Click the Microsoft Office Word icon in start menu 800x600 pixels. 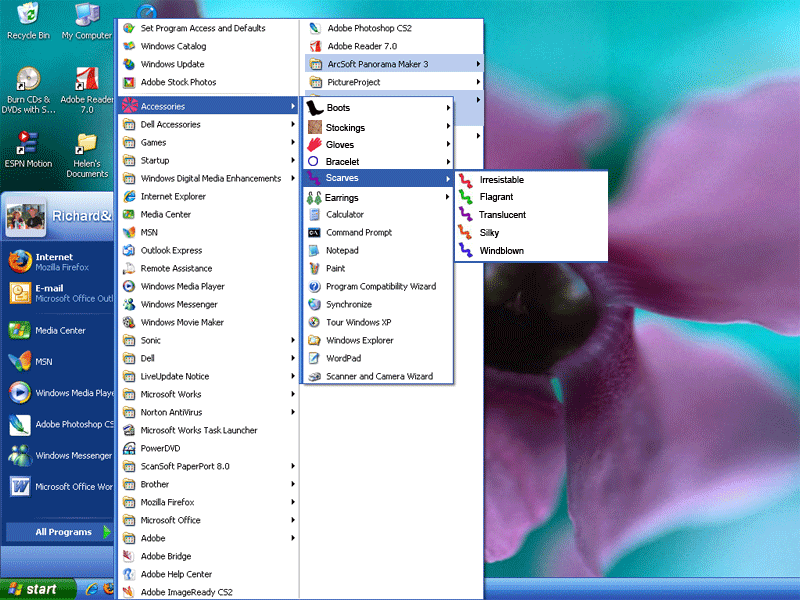pyautogui.click(x=20, y=487)
